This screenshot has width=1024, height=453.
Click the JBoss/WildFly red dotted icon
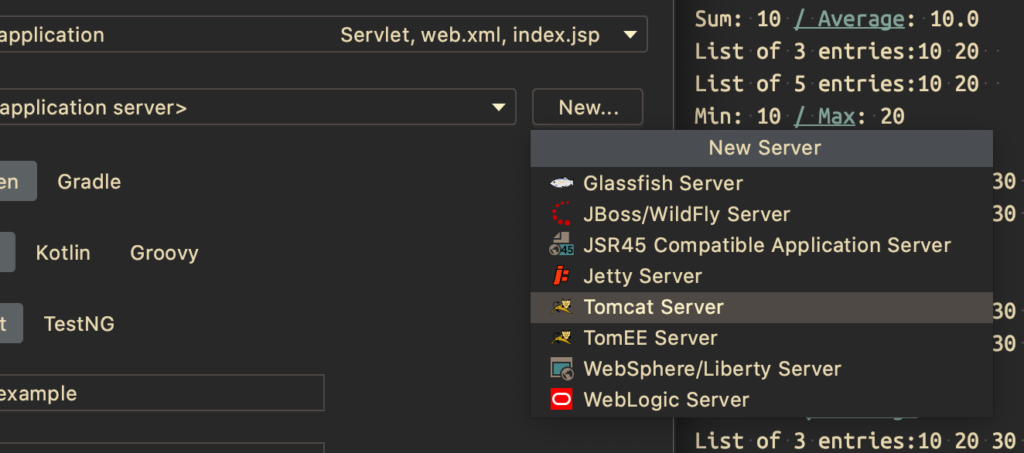[561, 214]
